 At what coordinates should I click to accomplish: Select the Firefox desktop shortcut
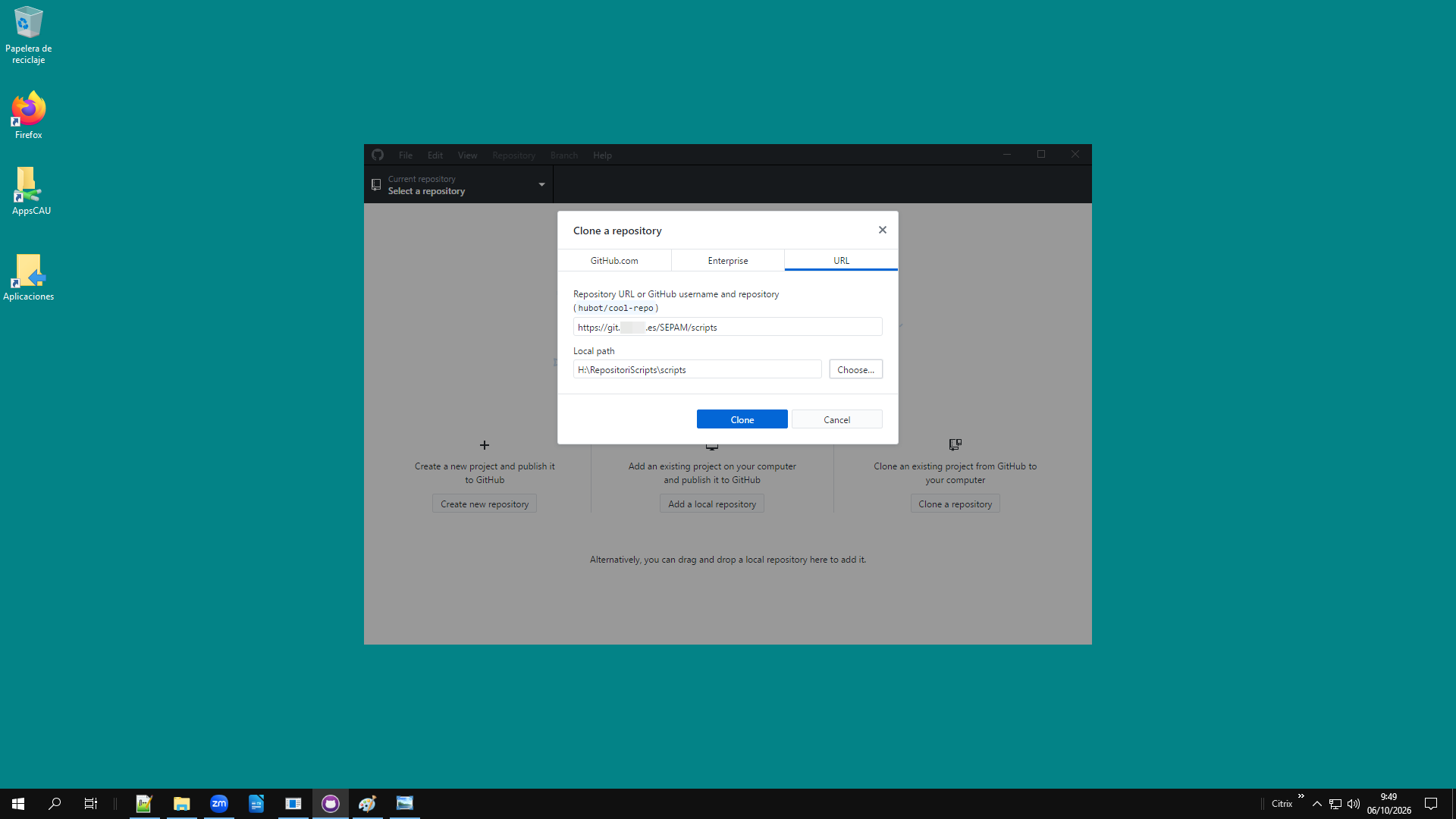(x=28, y=115)
